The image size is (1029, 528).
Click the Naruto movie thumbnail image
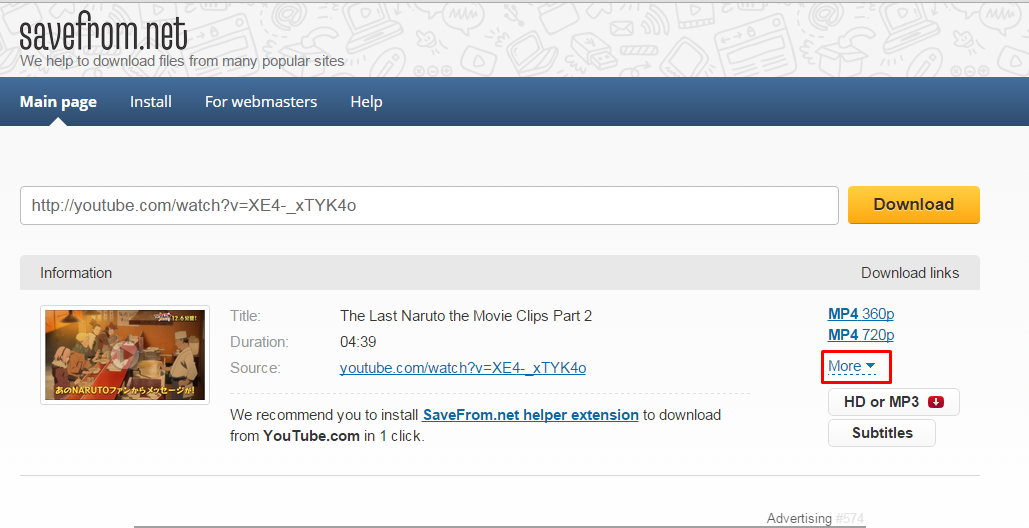[x=125, y=355]
